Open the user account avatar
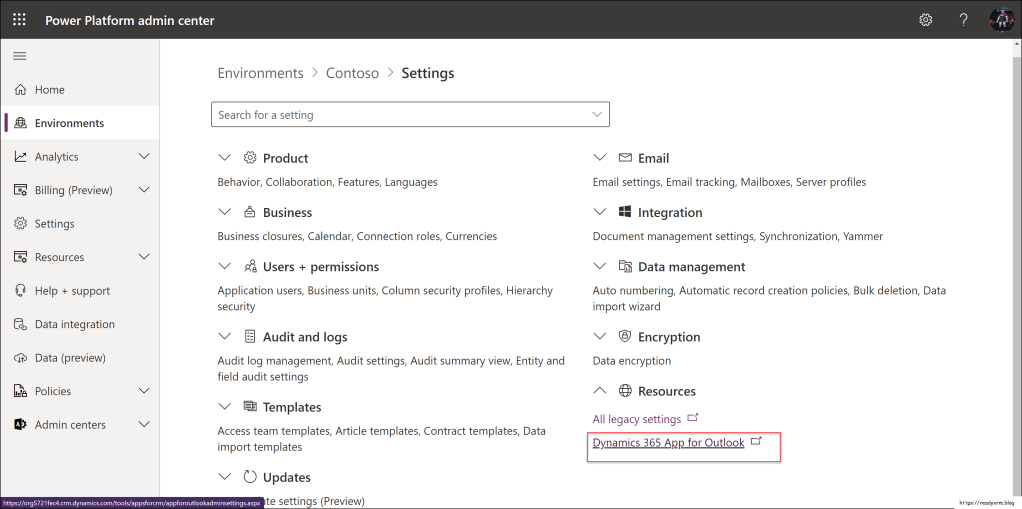Screen dimensions: 1022x509 tap(1001, 20)
